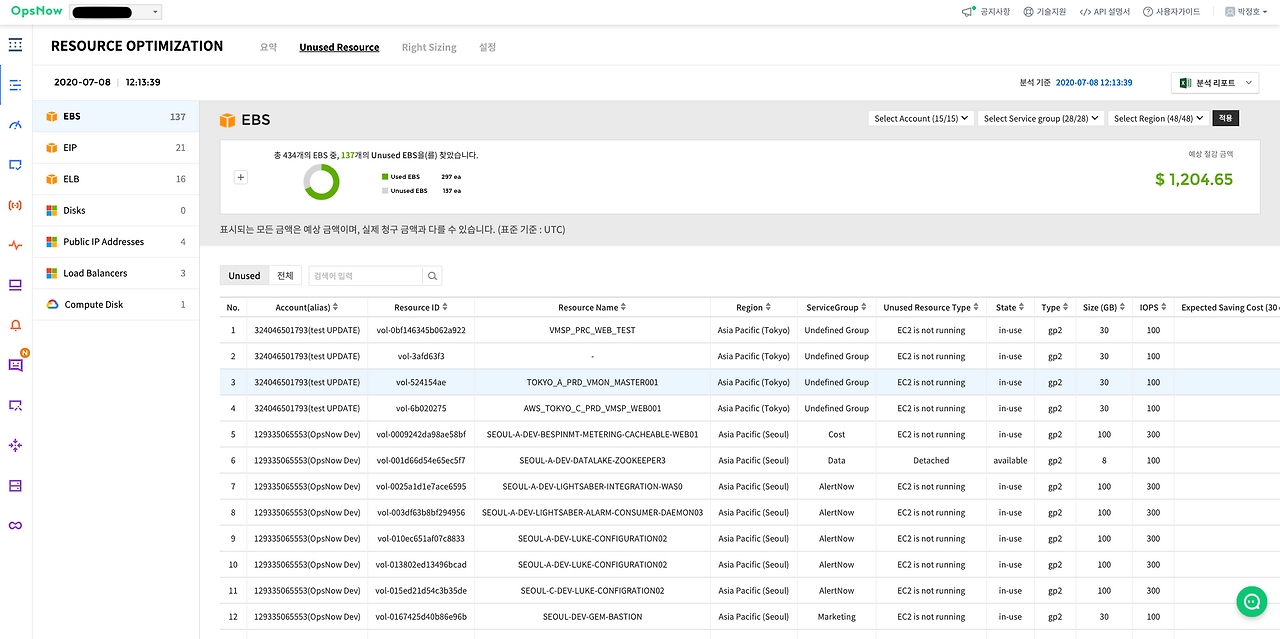Image resolution: width=1280 pixels, height=639 pixels.
Task: Select EIP in resource list
Action: [116, 147]
